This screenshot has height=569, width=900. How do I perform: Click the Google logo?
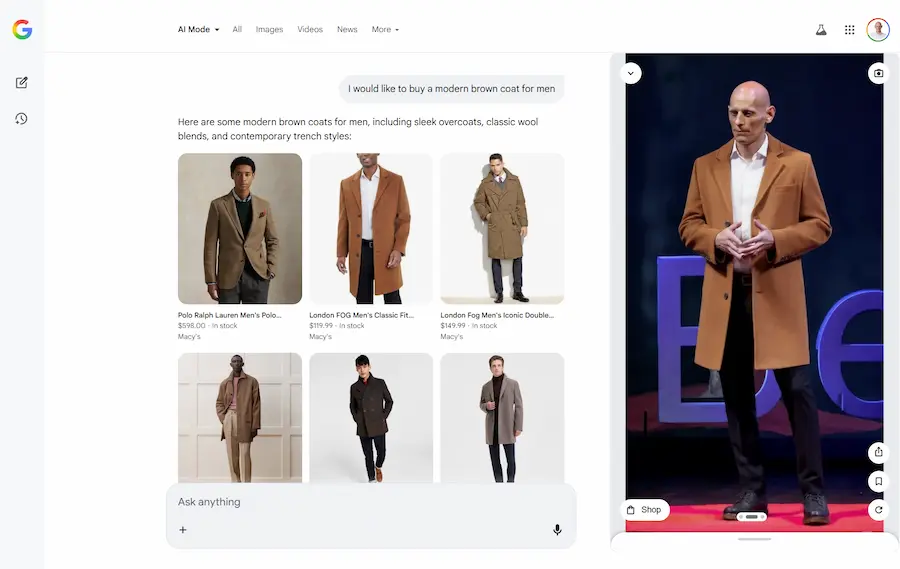[22, 30]
